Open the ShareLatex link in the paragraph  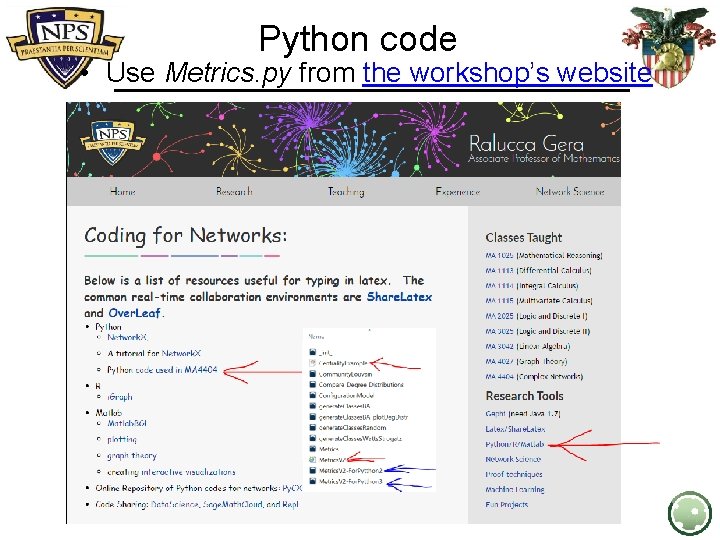(399, 297)
